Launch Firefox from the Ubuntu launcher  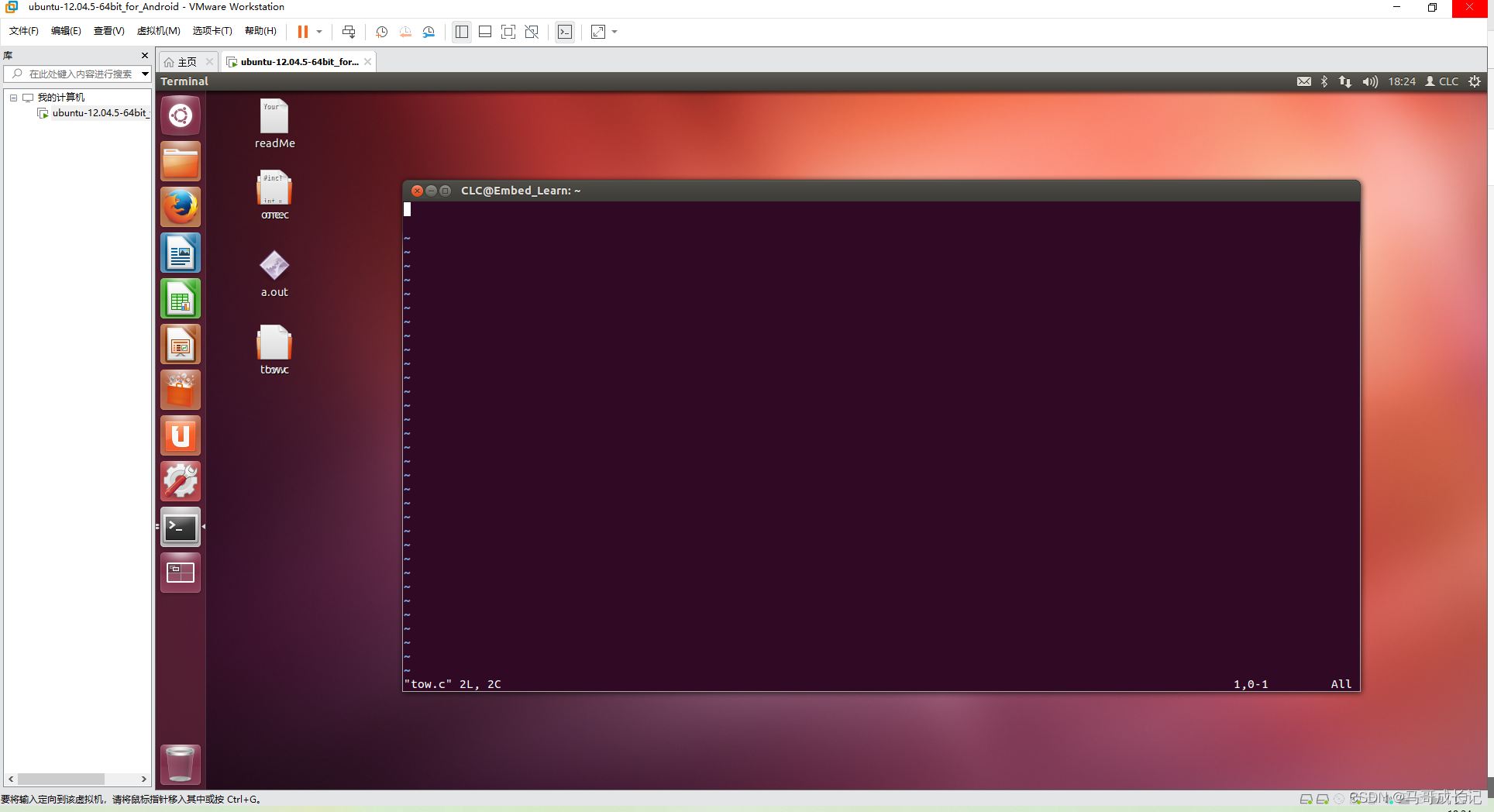click(181, 207)
